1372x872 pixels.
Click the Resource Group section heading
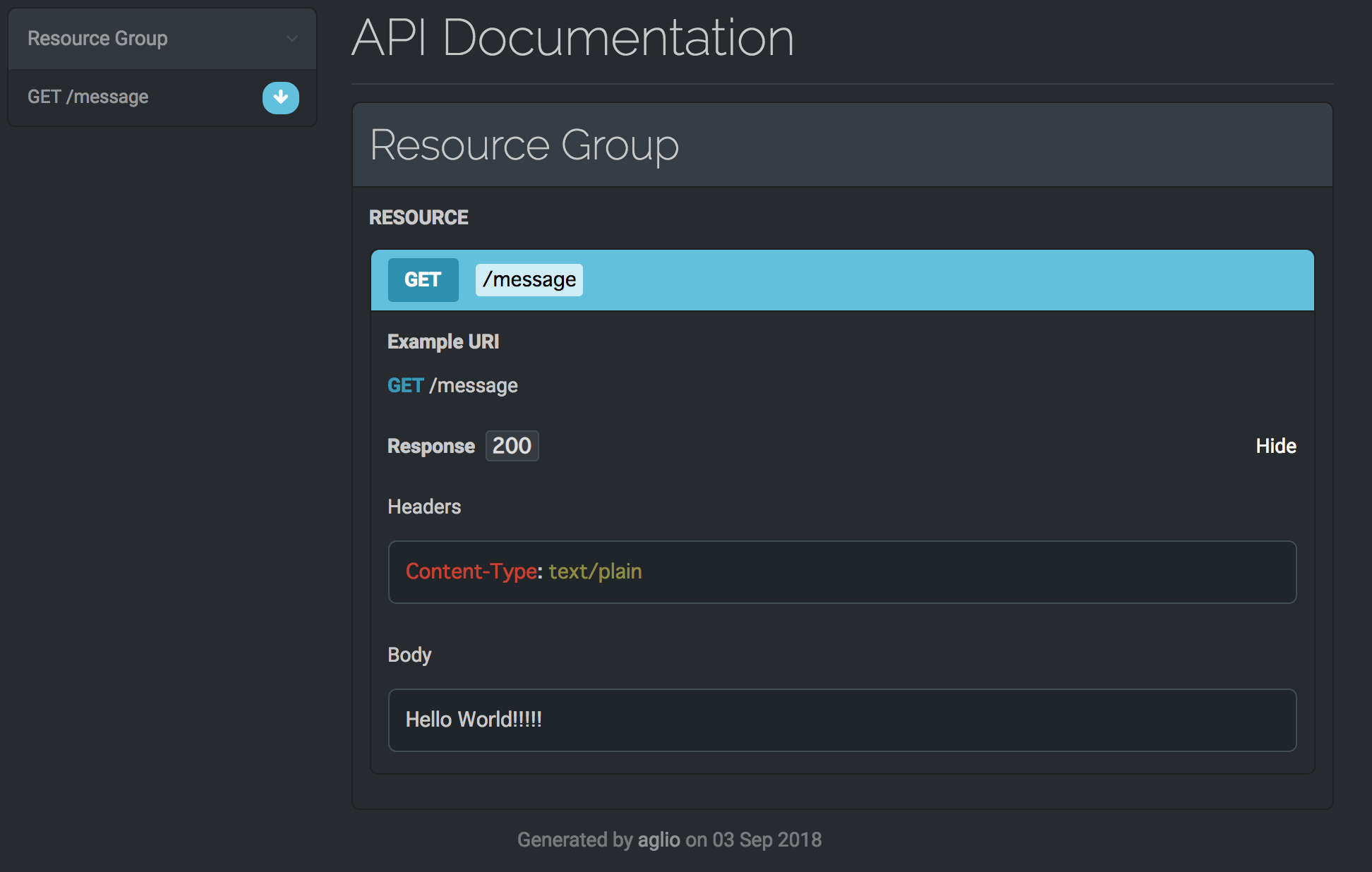(524, 145)
